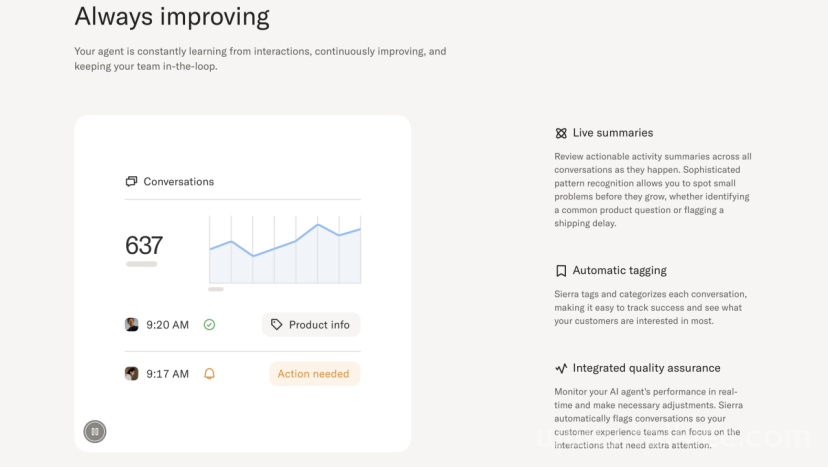Click the Always improving heading

172,17
